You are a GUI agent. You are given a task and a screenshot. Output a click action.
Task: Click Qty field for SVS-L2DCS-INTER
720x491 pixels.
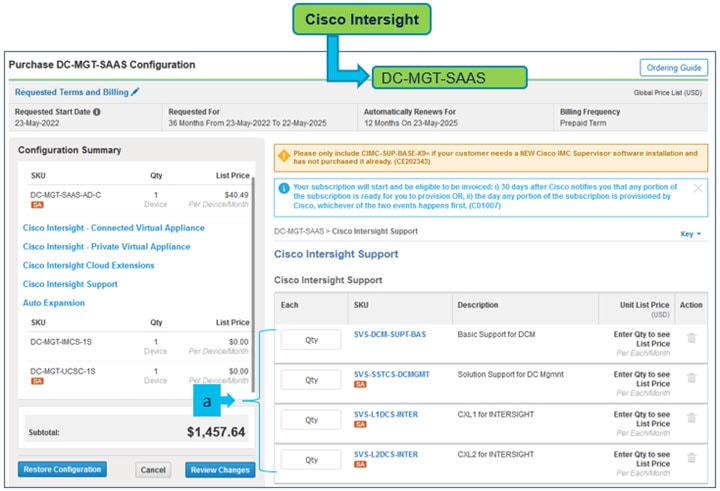tap(311, 460)
